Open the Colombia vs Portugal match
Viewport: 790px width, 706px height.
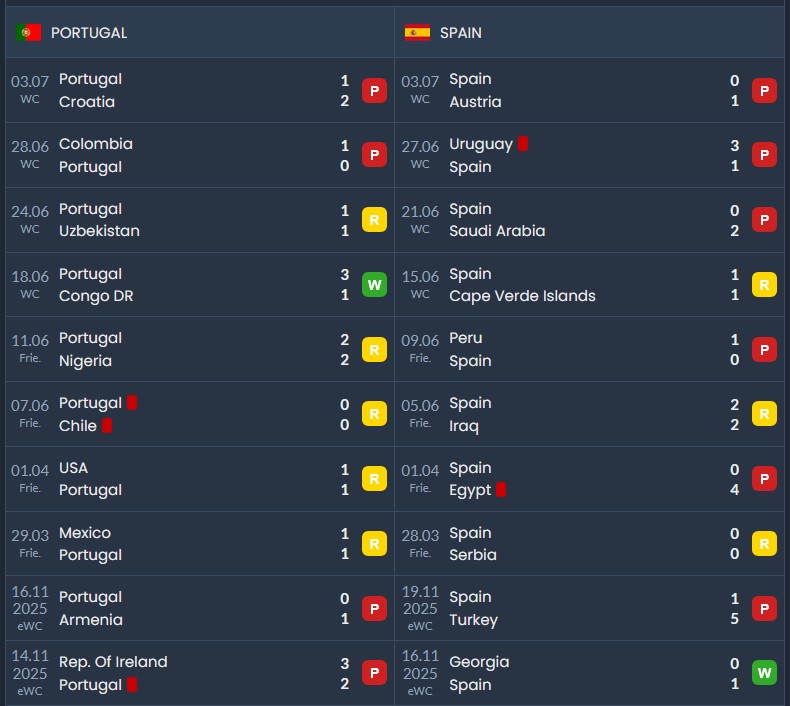point(200,155)
